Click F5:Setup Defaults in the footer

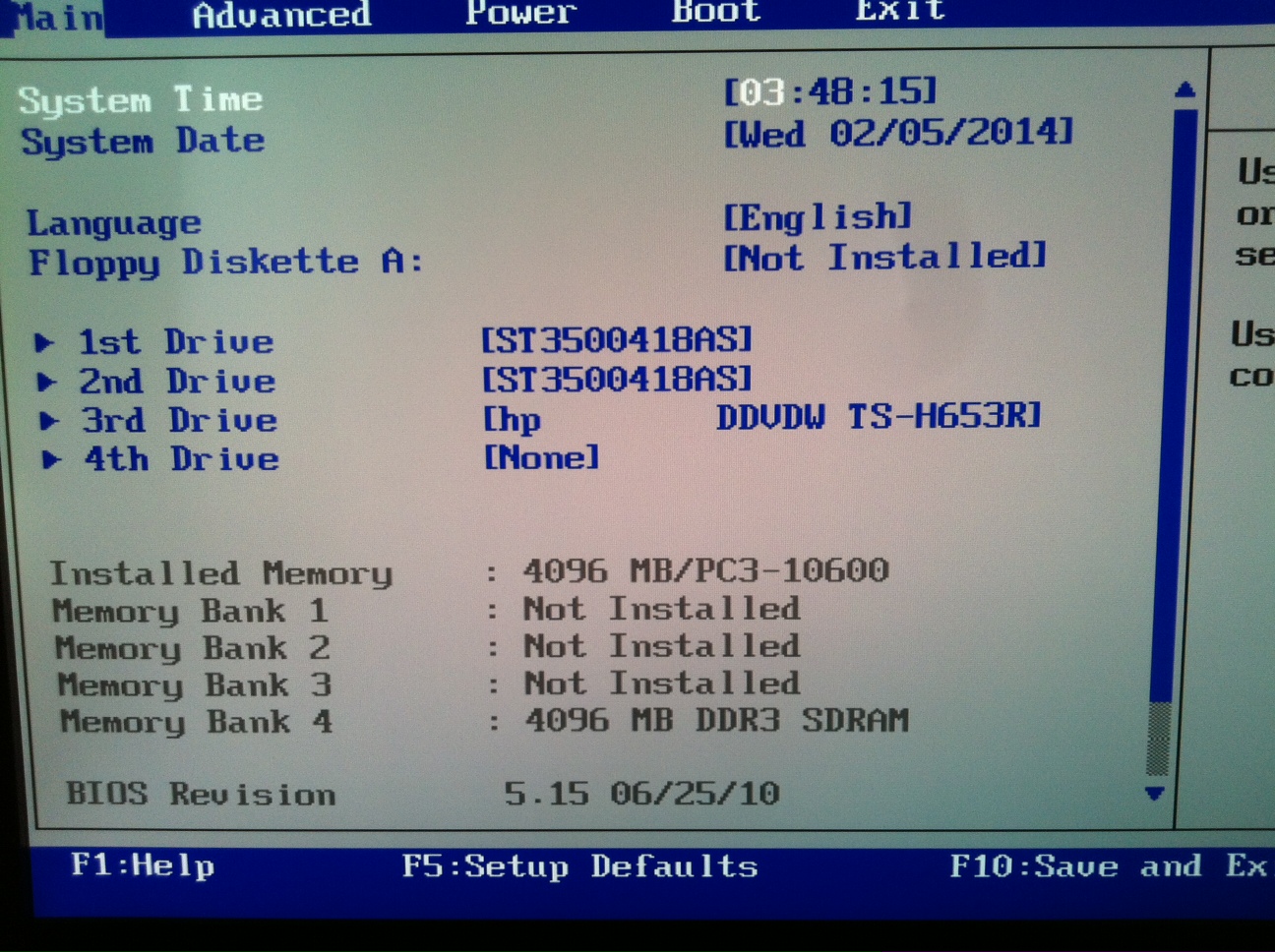[579, 866]
